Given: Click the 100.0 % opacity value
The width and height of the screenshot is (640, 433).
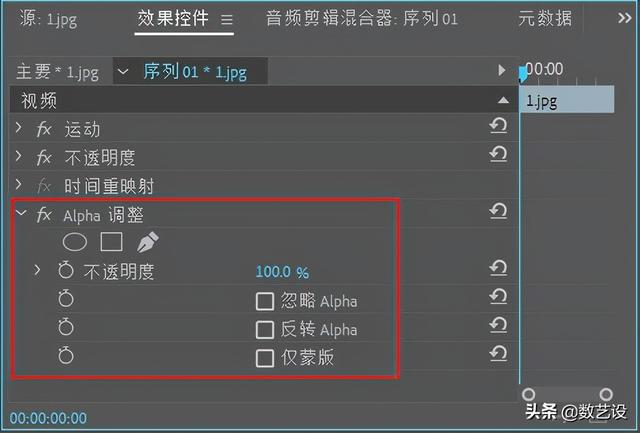Looking at the screenshot, I should tap(282, 272).
